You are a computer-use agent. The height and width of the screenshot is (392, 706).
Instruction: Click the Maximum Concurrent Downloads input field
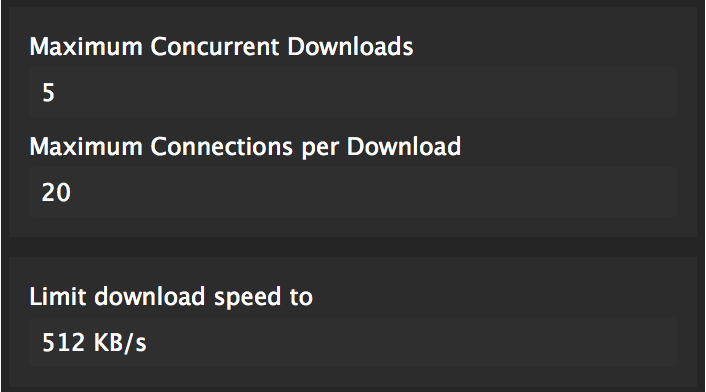click(353, 92)
